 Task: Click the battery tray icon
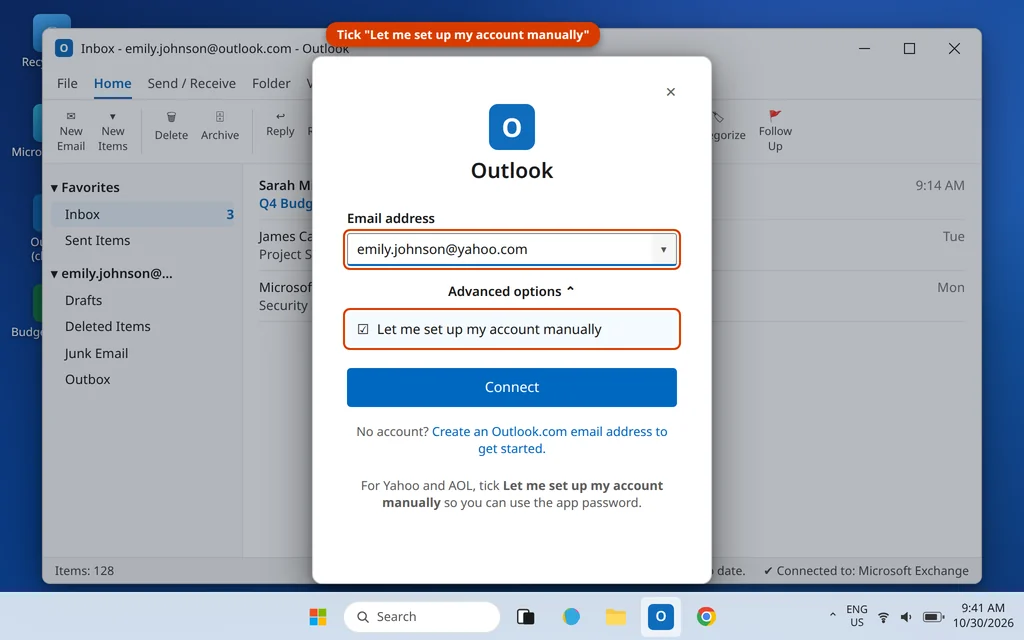pos(933,616)
